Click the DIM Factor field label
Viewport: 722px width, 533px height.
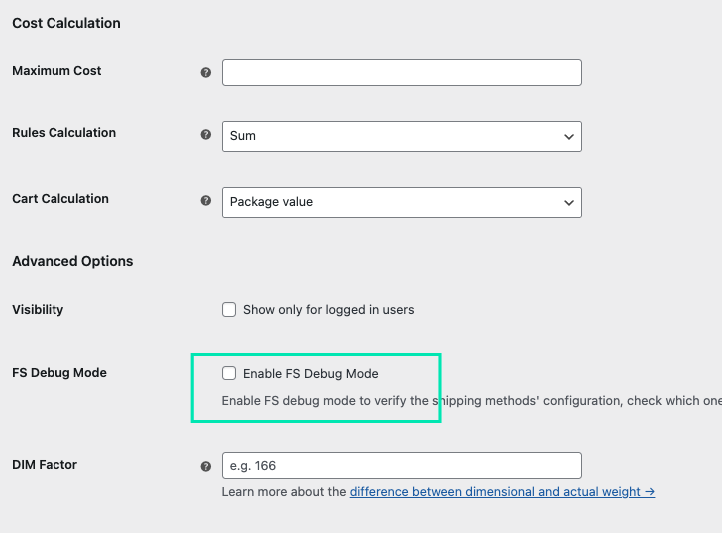pos(44,465)
